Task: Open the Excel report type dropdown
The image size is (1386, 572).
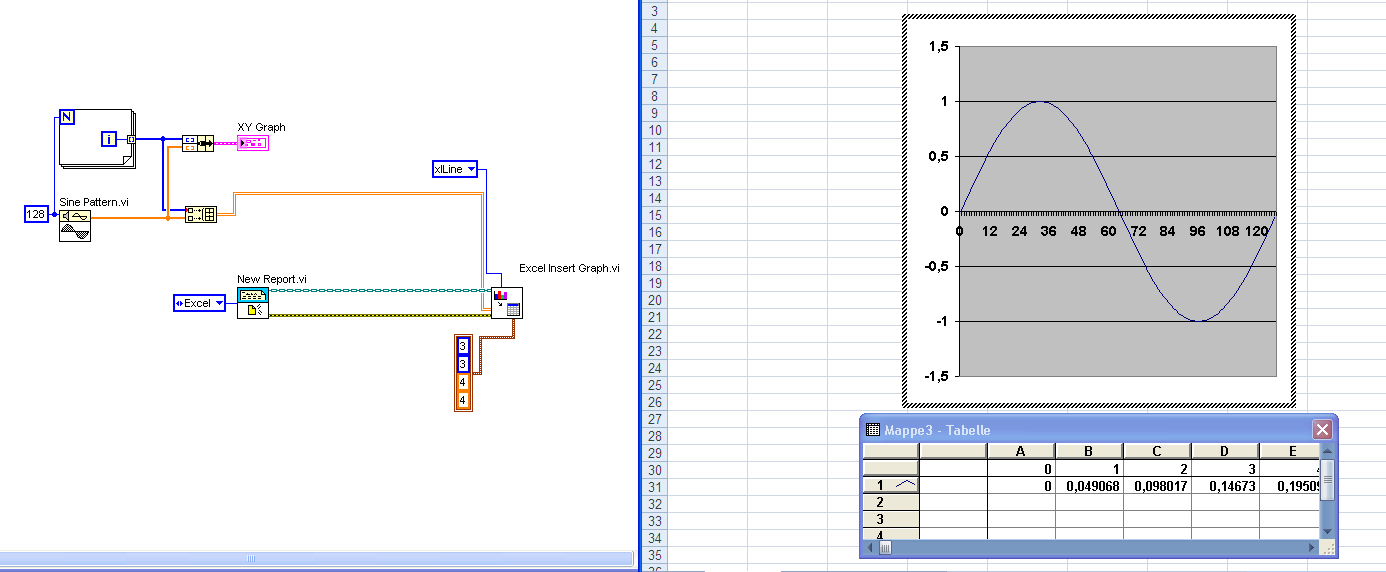Action: coord(199,302)
